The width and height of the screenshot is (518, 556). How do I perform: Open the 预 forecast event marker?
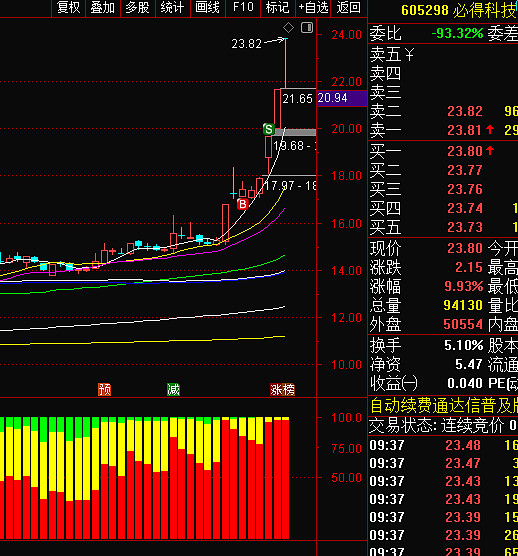105,389
